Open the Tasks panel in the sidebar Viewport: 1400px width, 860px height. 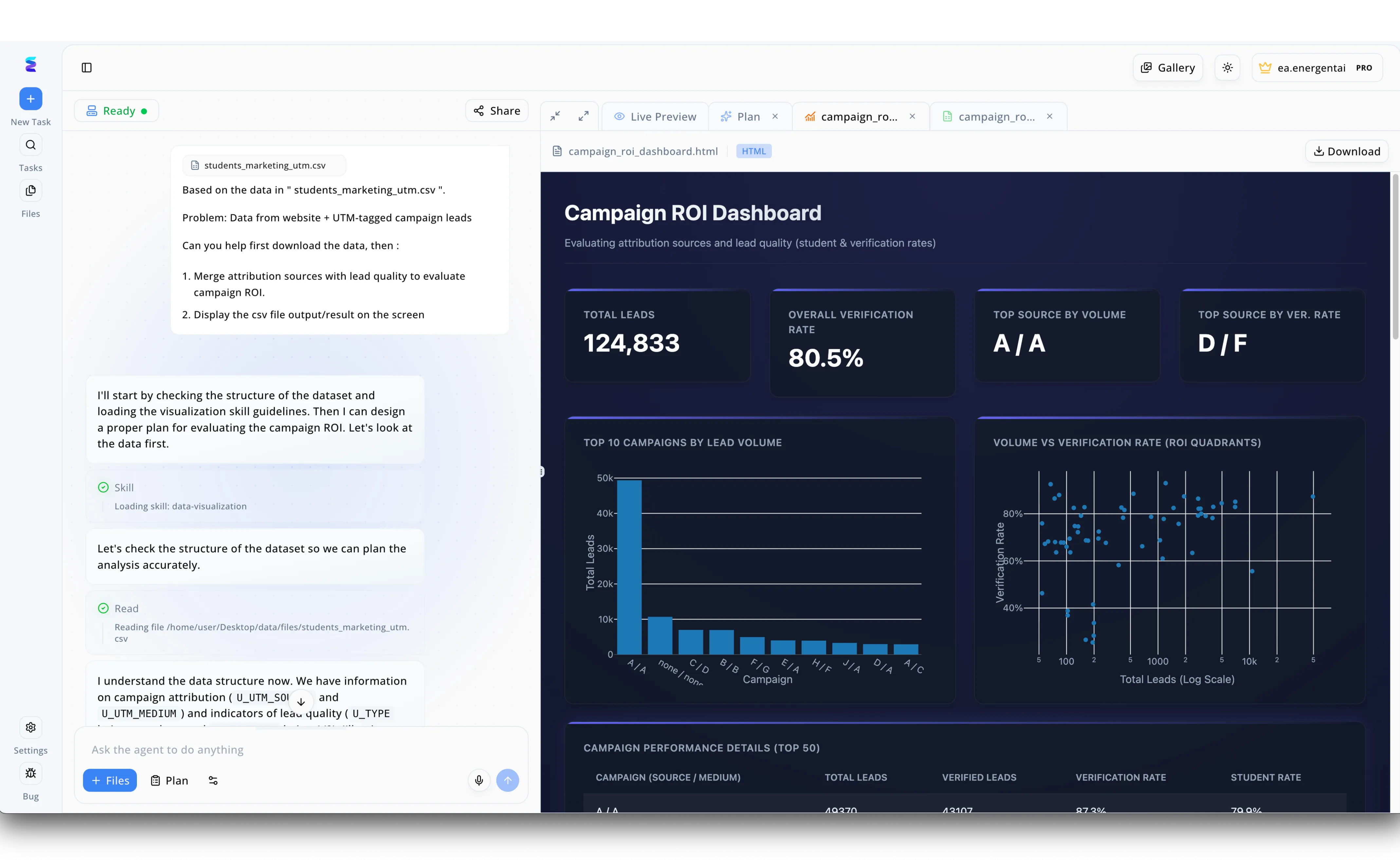pyautogui.click(x=30, y=144)
